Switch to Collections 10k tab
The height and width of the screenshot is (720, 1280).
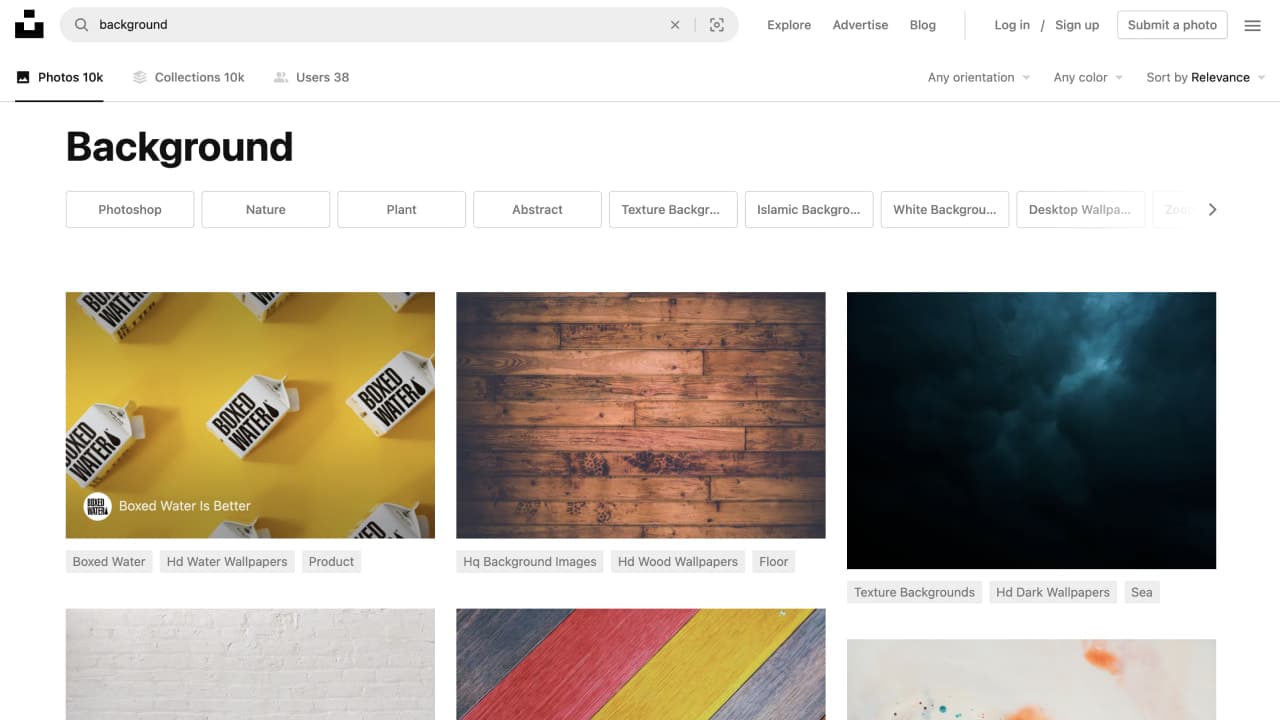click(189, 77)
